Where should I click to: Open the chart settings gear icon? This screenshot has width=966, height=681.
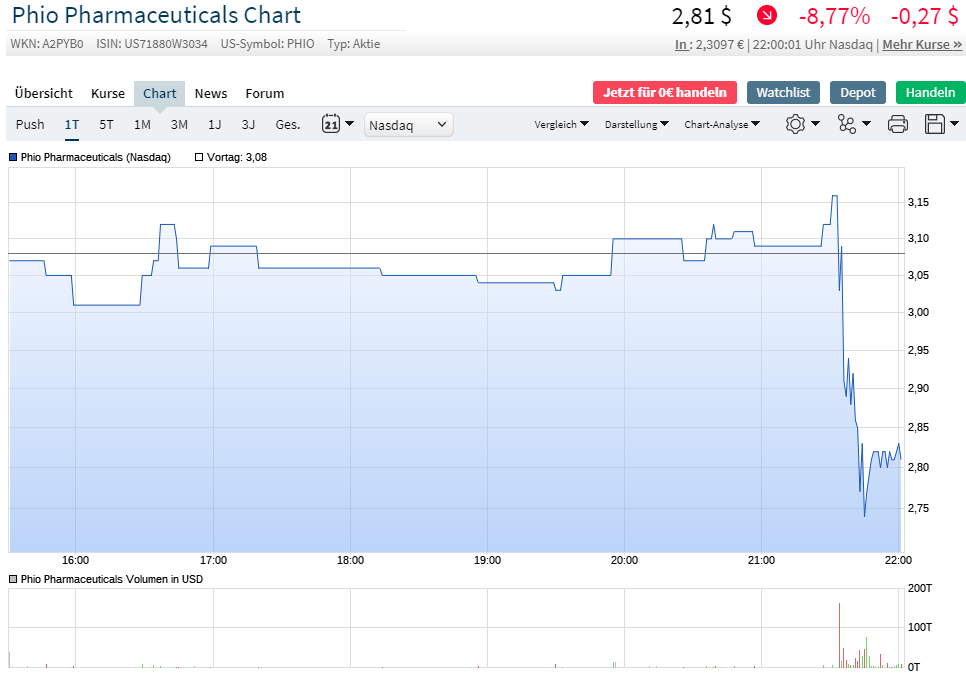point(795,124)
